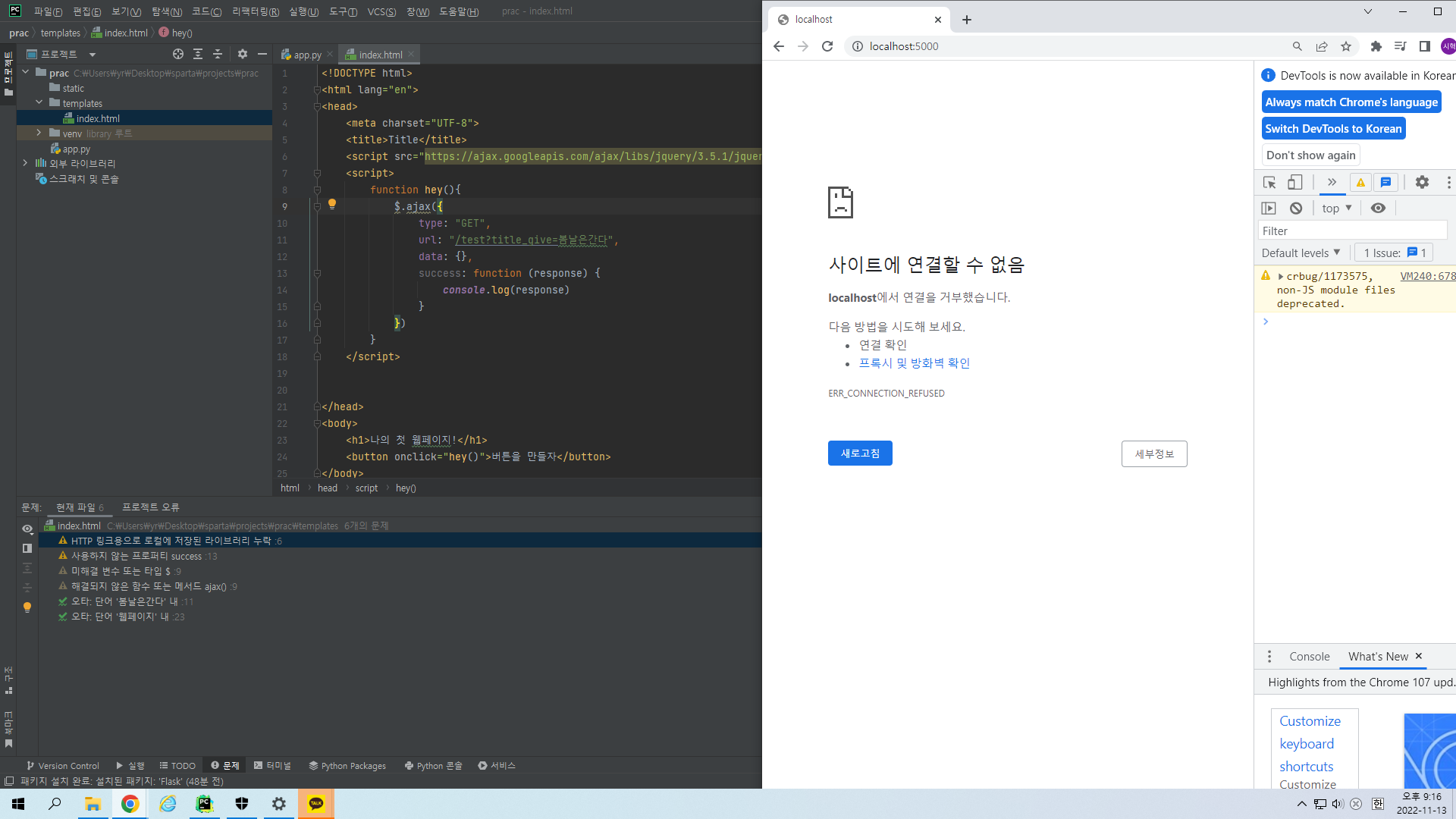Open Chrome tab search dropdown arrow
The height and width of the screenshot is (819, 1456).
1367,11
